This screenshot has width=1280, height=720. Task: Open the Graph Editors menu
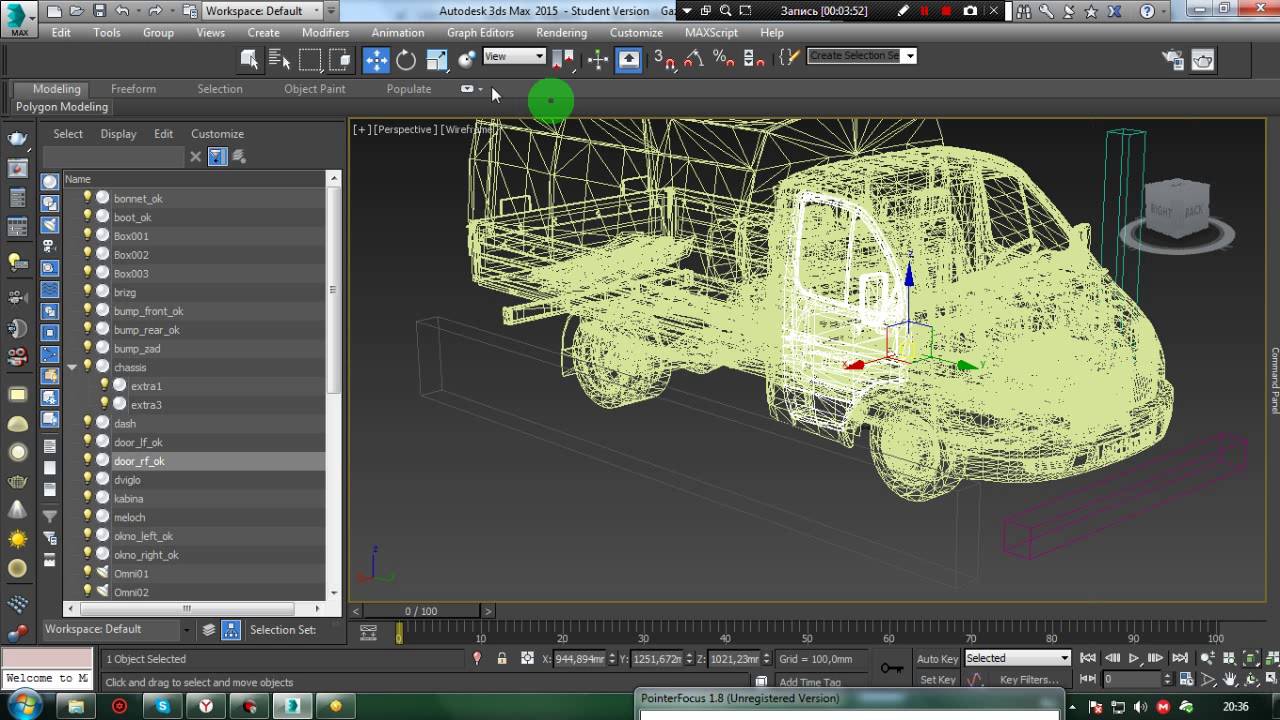[480, 32]
